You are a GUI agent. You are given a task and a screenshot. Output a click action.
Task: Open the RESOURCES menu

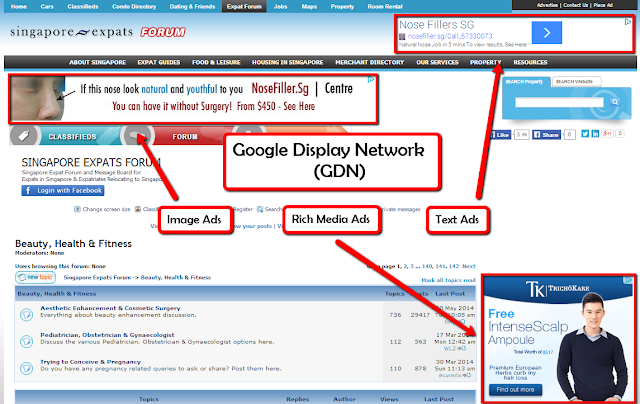click(x=530, y=62)
